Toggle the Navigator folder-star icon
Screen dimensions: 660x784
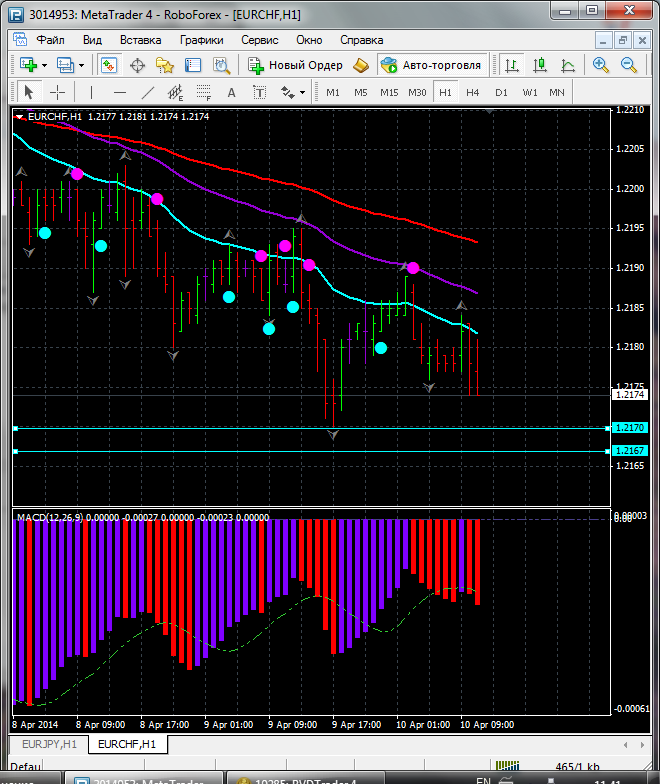point(164,65)
